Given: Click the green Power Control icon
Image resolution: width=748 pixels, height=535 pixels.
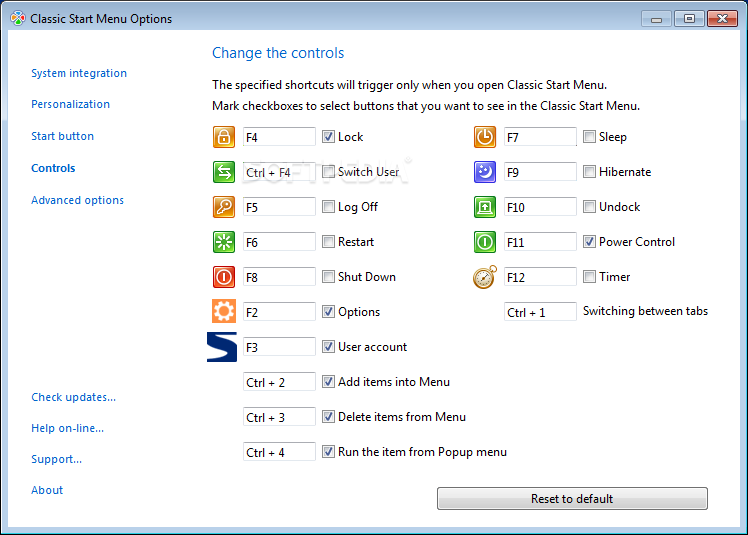Looking at the screenshot, I should point(485,242).
